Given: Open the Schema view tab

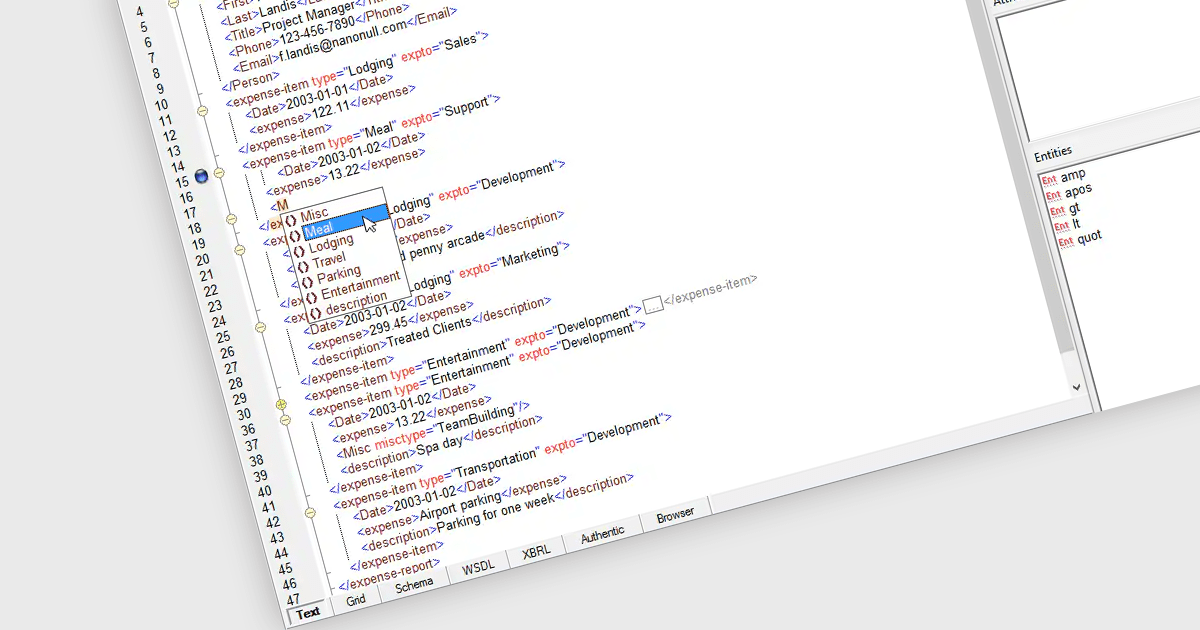Looking at the screenshot, I should coord(414,584).
